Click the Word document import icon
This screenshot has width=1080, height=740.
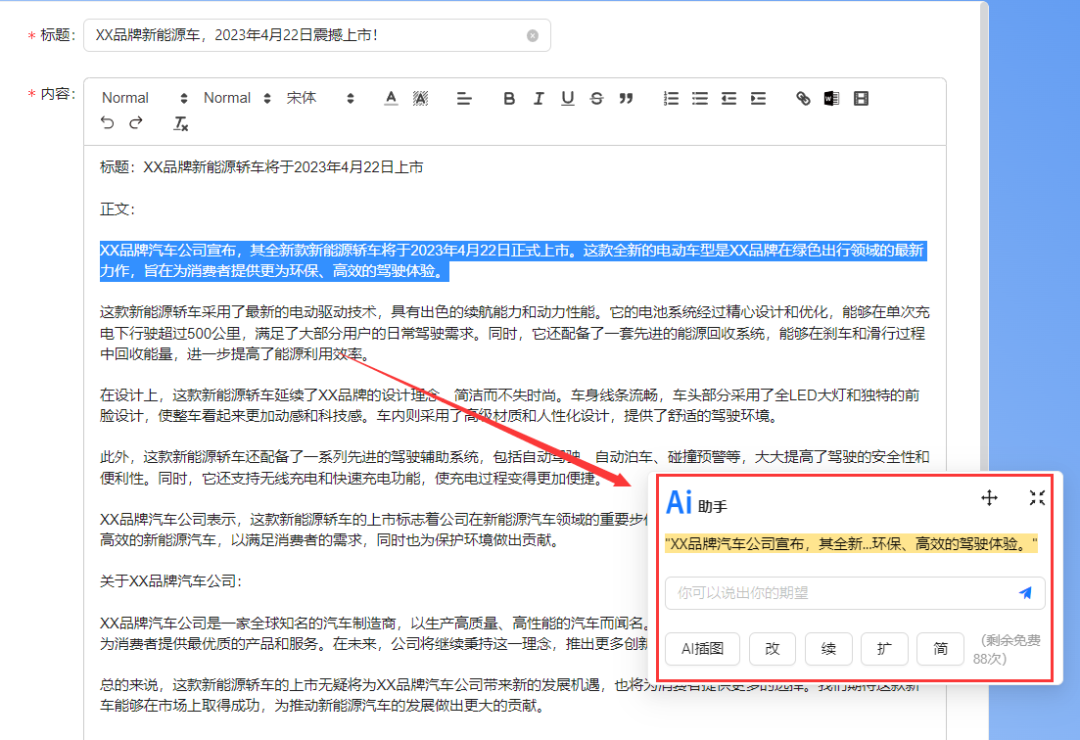coord(831,99)
